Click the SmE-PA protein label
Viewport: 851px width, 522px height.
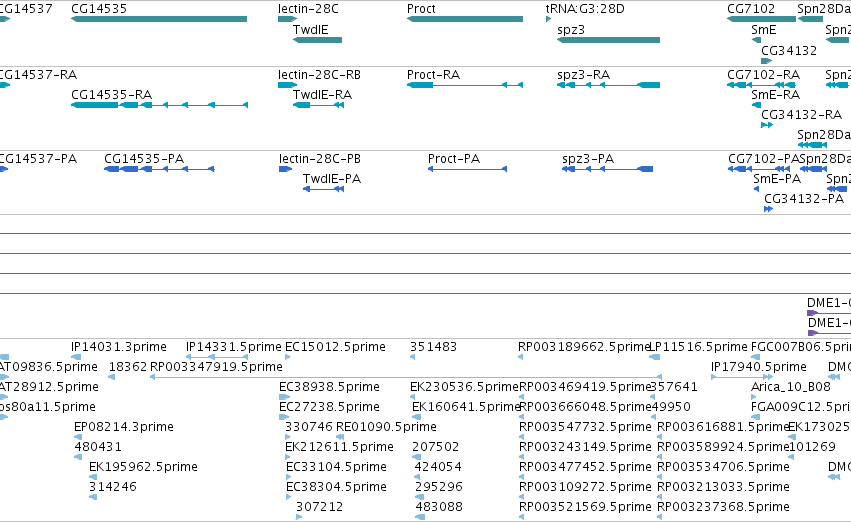point(777,179)
